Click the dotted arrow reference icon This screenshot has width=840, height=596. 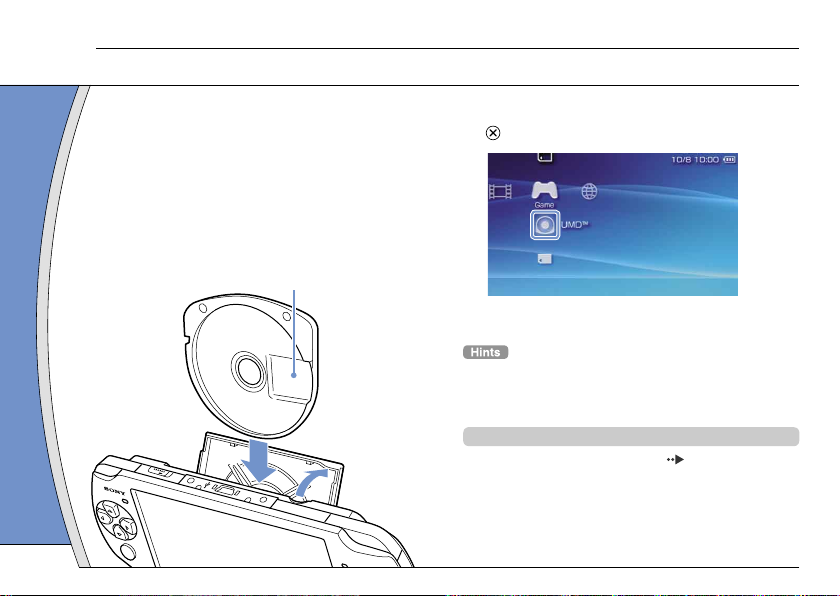coord(676,459)
